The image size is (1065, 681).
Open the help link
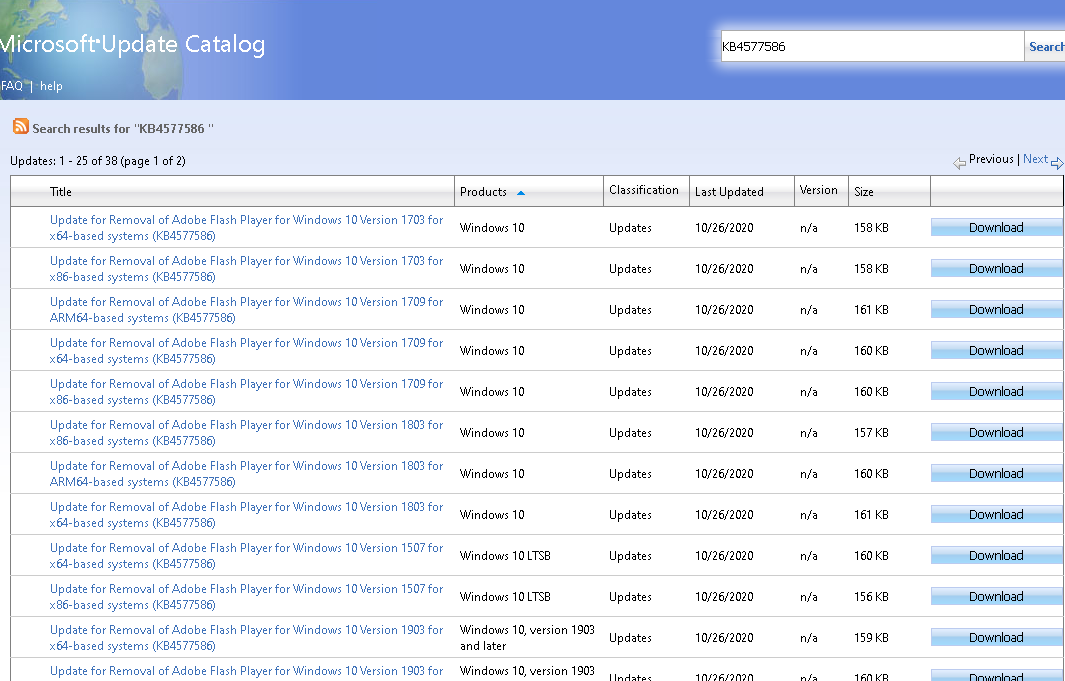(51, 86)
